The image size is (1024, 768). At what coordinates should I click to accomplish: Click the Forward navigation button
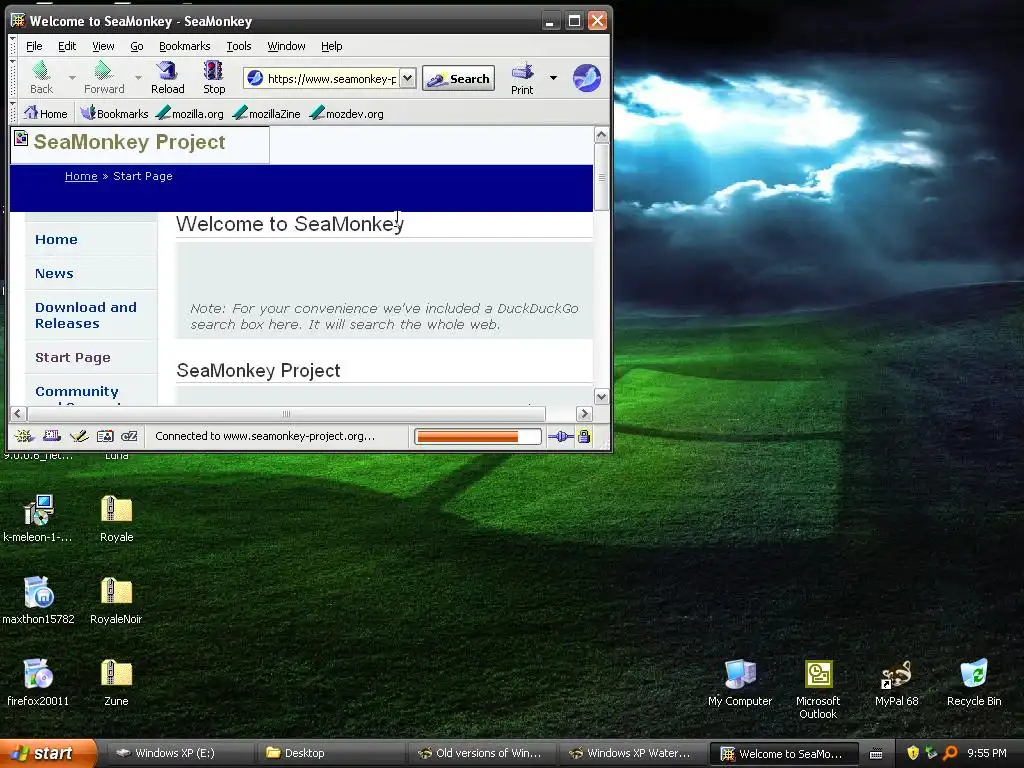(x=104, y=78)
